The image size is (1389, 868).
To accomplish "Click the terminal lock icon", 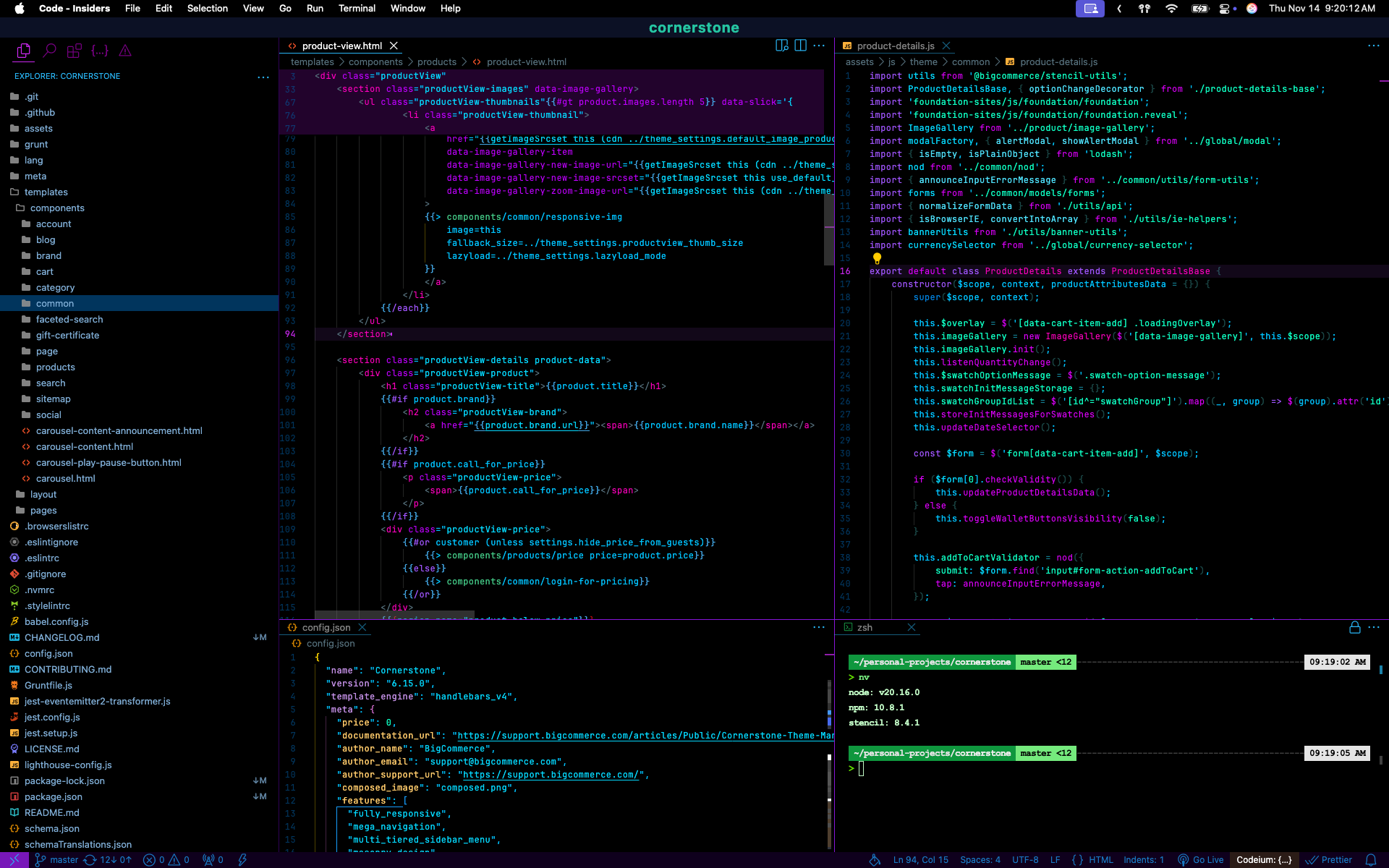I will tap(1354, 627).
